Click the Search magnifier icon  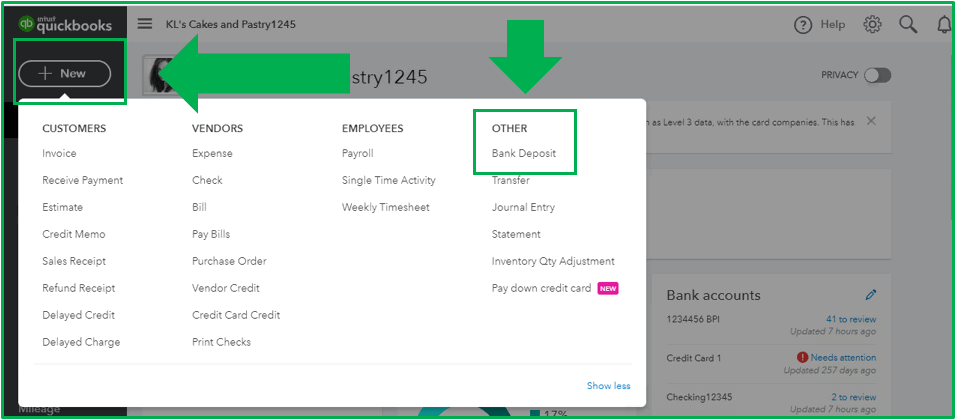(908, 24)
